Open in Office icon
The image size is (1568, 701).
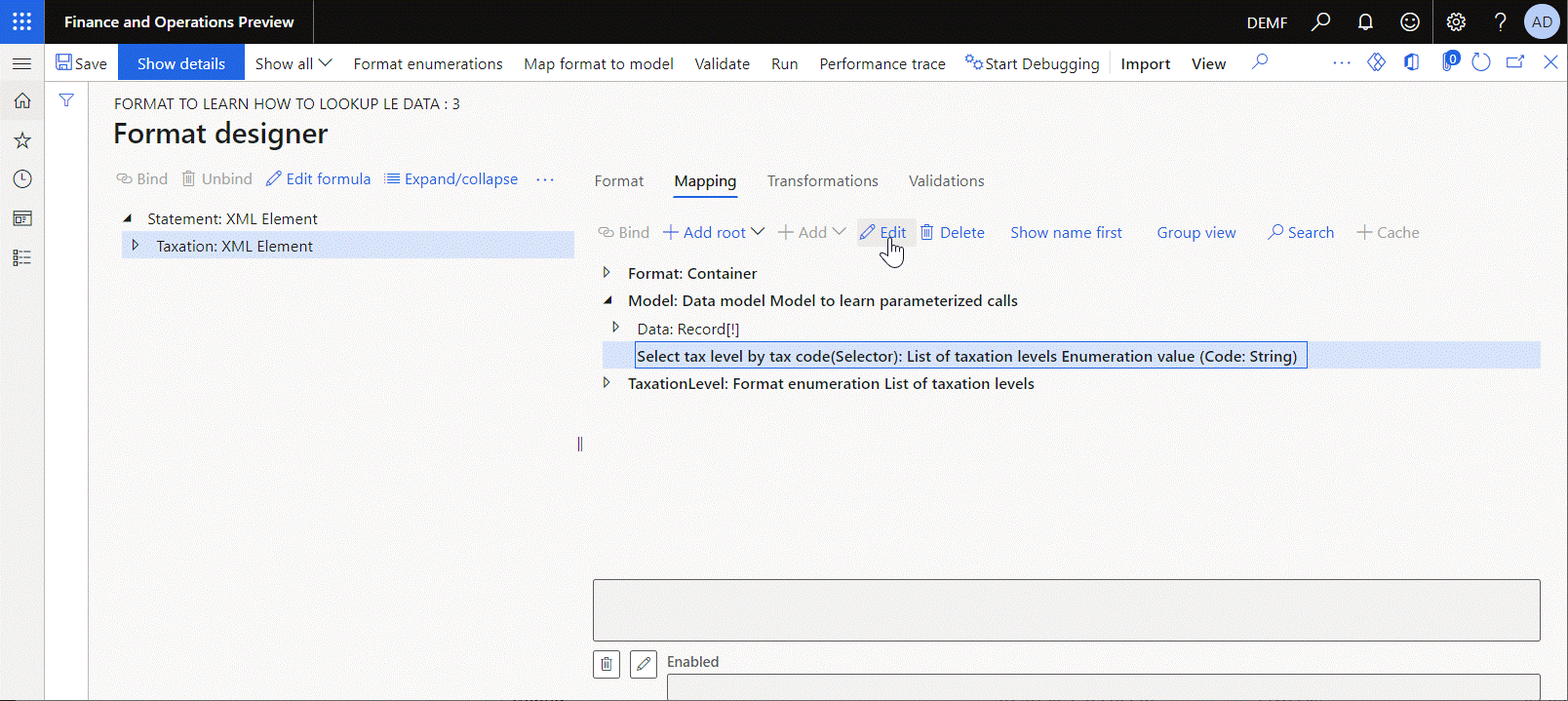1411,62
